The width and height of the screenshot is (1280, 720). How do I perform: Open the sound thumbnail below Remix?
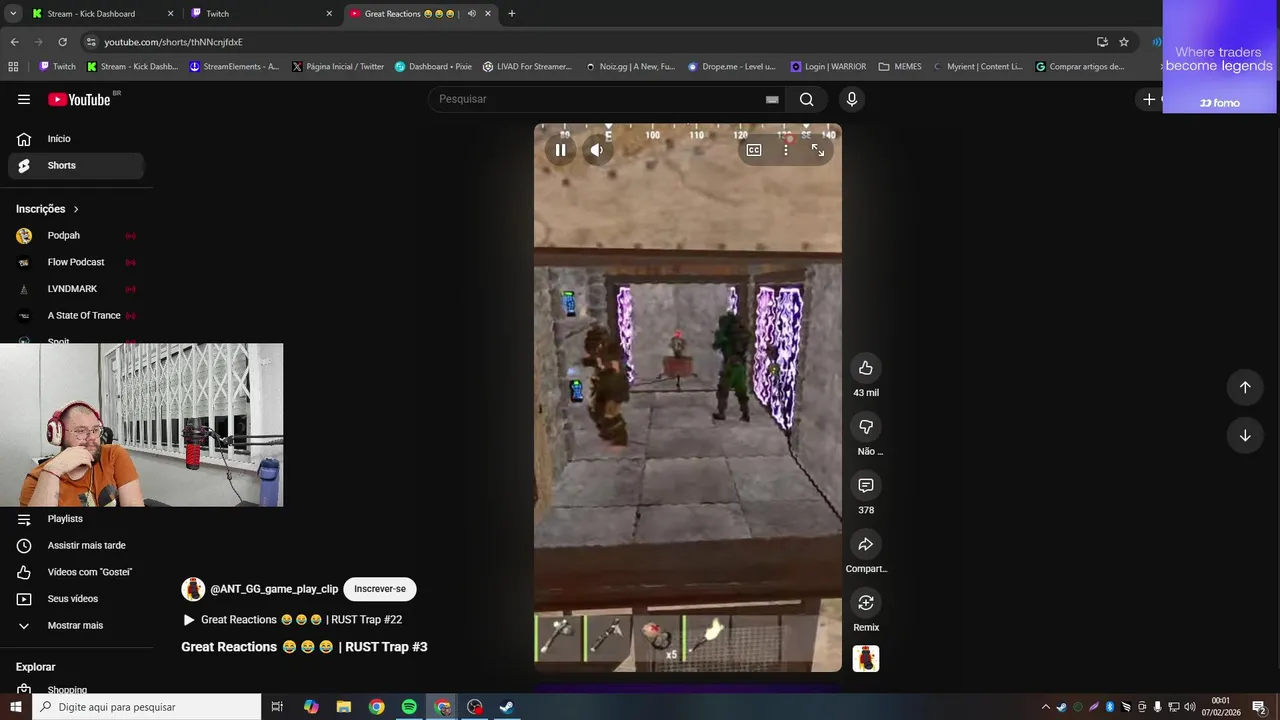866,659
